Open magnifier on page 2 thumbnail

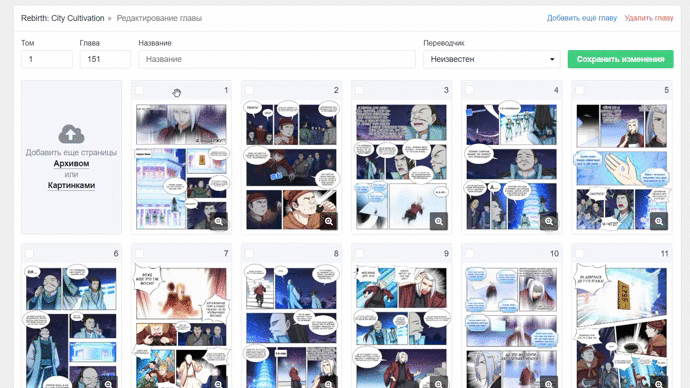point(329,221)
